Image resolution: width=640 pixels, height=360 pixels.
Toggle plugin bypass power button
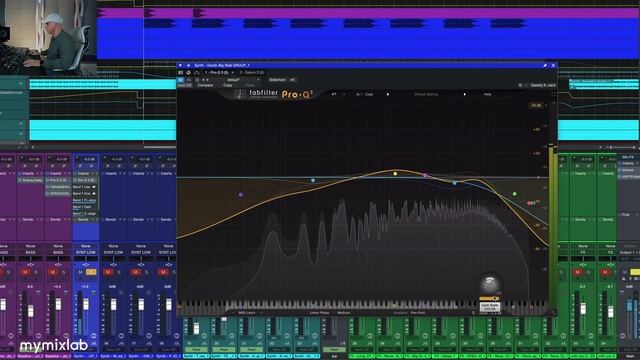click(x=180, y=80)
